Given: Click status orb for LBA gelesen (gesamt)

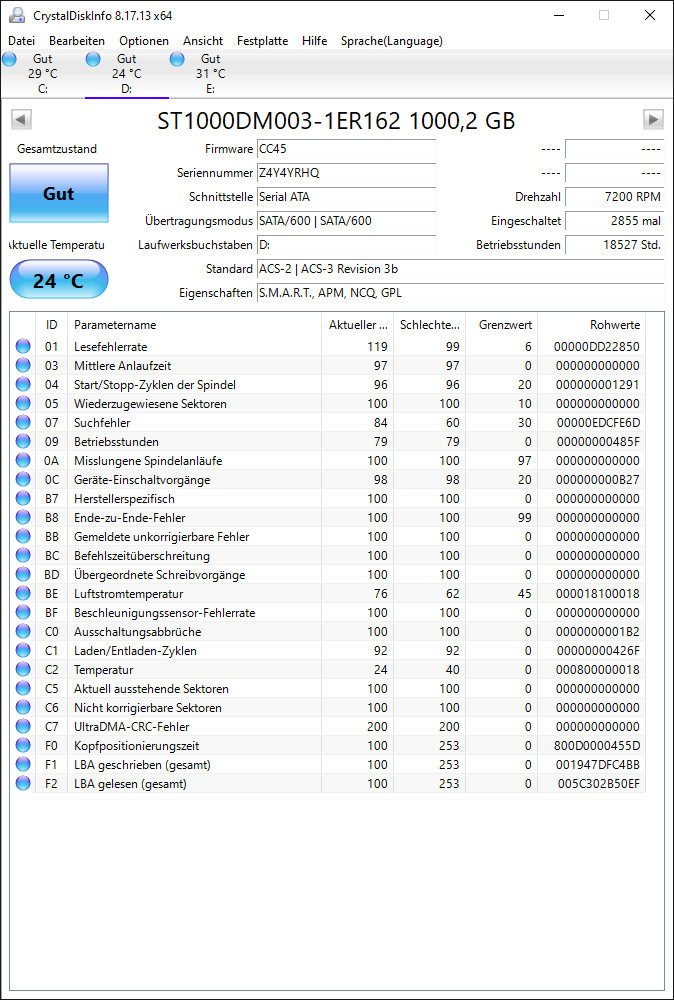Looking at the screenshot, I should (23, 783).
